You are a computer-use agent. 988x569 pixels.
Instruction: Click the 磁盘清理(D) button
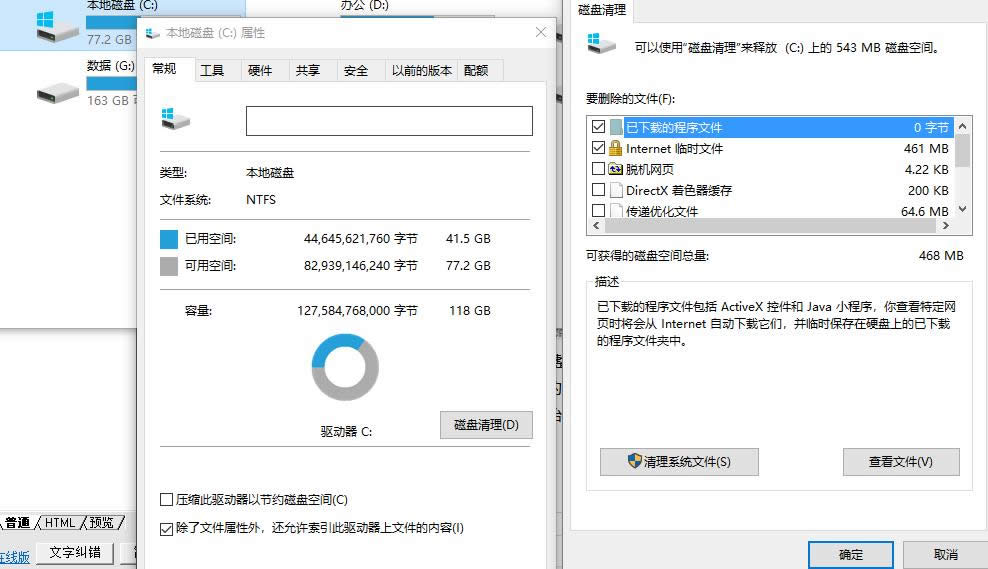[x=486, y=424]
